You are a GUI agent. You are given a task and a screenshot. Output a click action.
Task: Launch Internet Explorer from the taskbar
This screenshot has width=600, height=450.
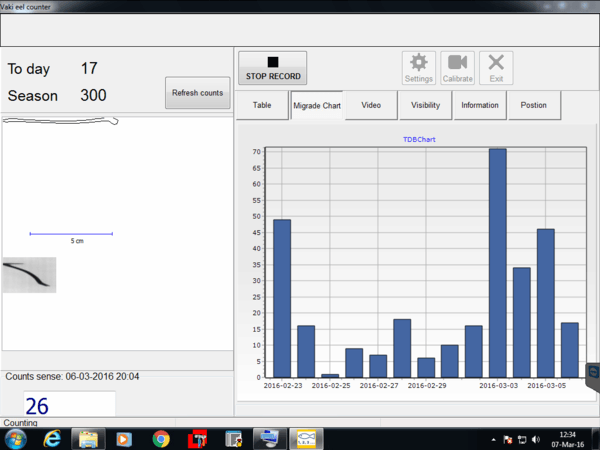[52, 439]
